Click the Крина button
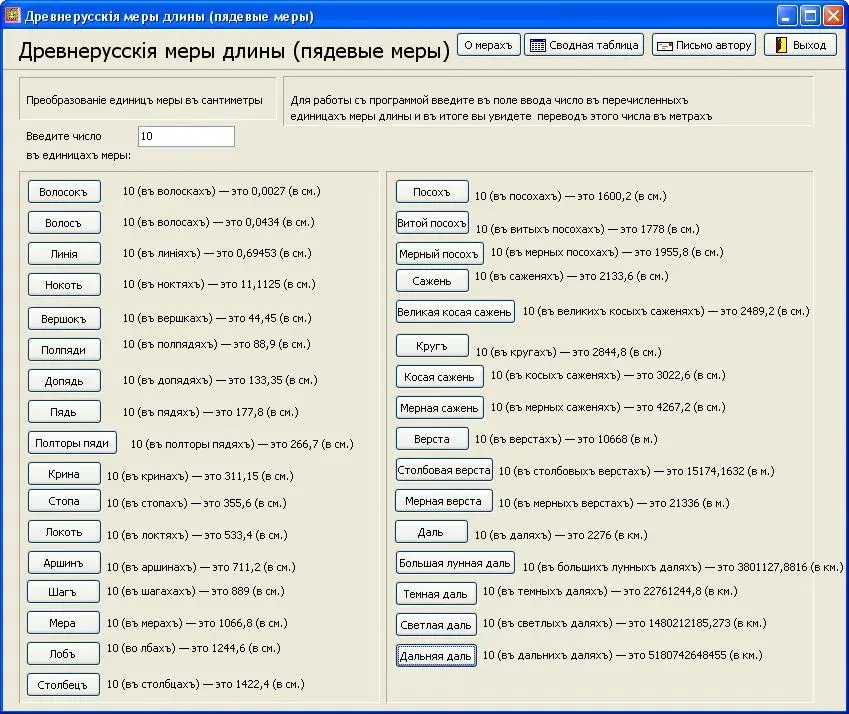 coord(64,474)
